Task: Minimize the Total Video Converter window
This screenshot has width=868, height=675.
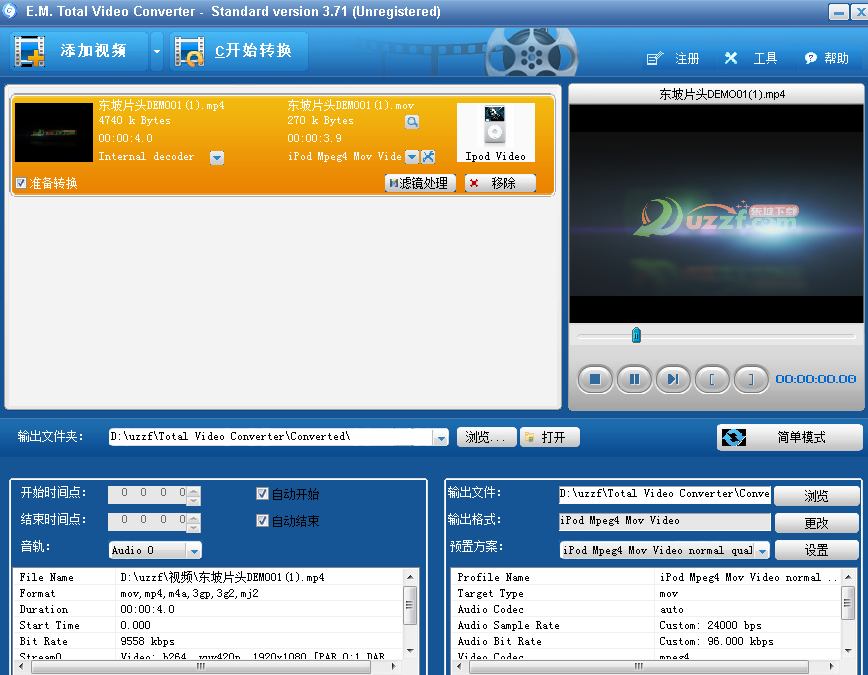Action: click(839, 12)
